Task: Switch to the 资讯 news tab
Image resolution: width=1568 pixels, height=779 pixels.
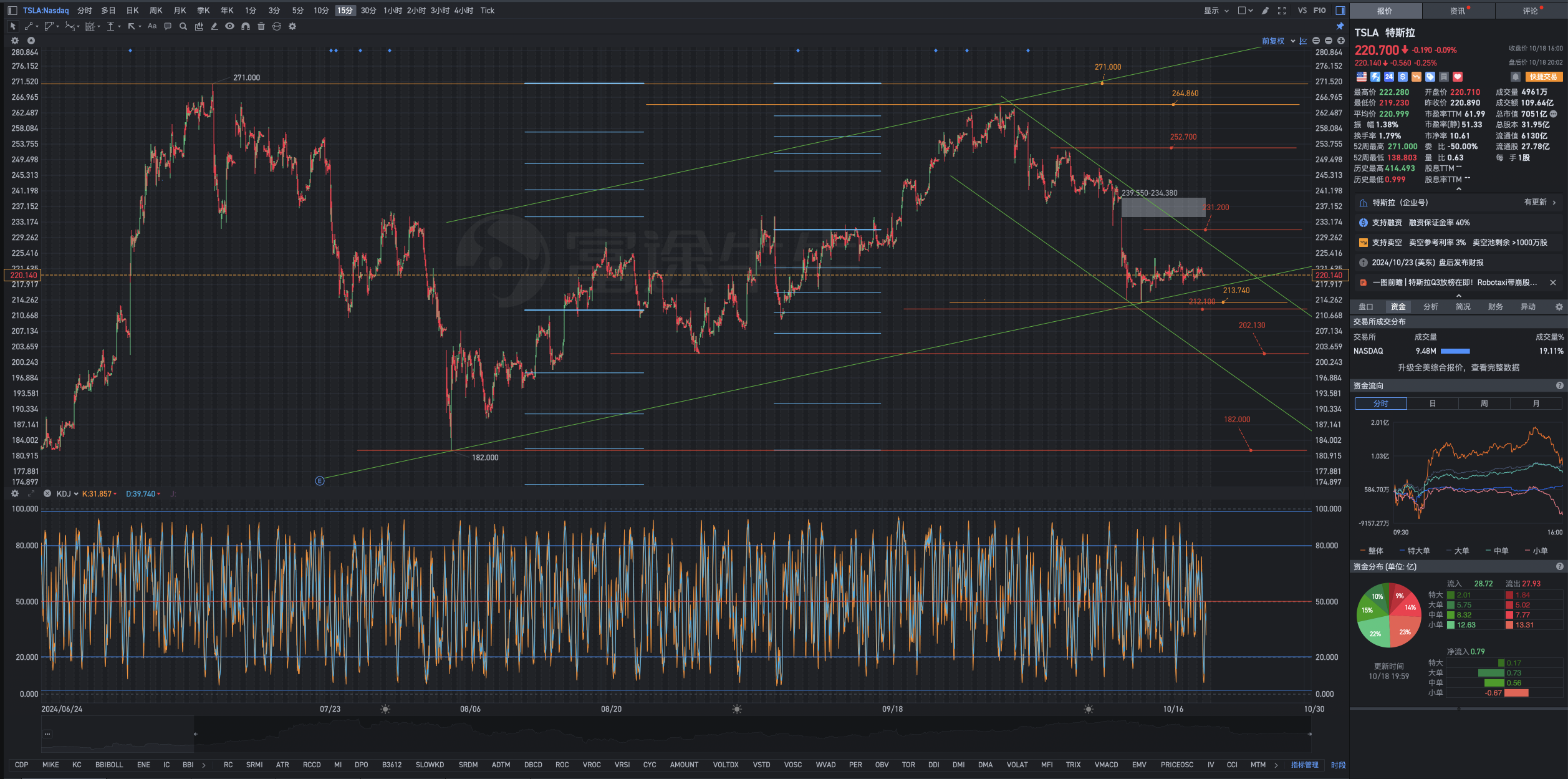Action: point(1458,11)
